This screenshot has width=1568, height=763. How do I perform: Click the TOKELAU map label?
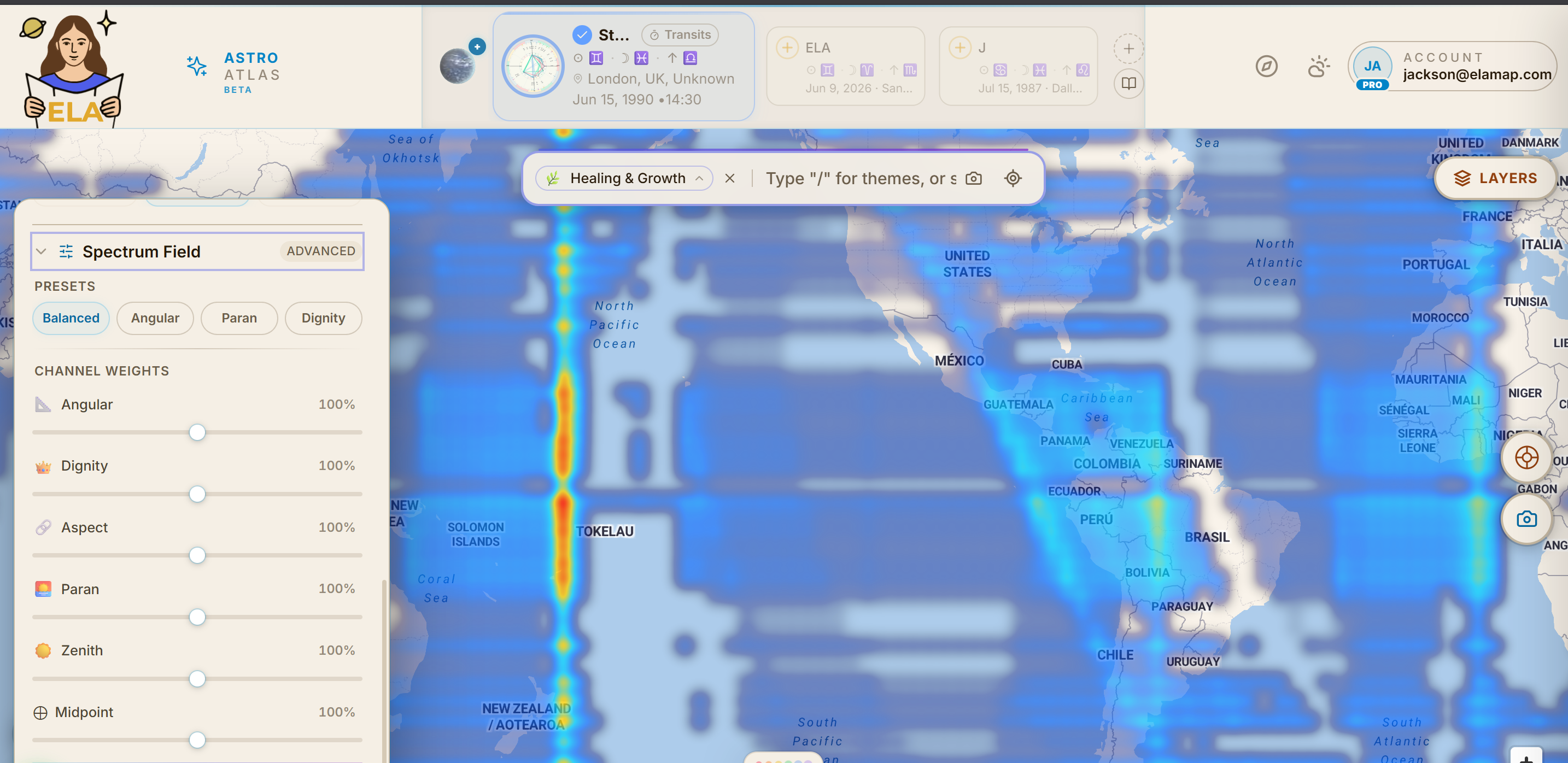[605, 531]
